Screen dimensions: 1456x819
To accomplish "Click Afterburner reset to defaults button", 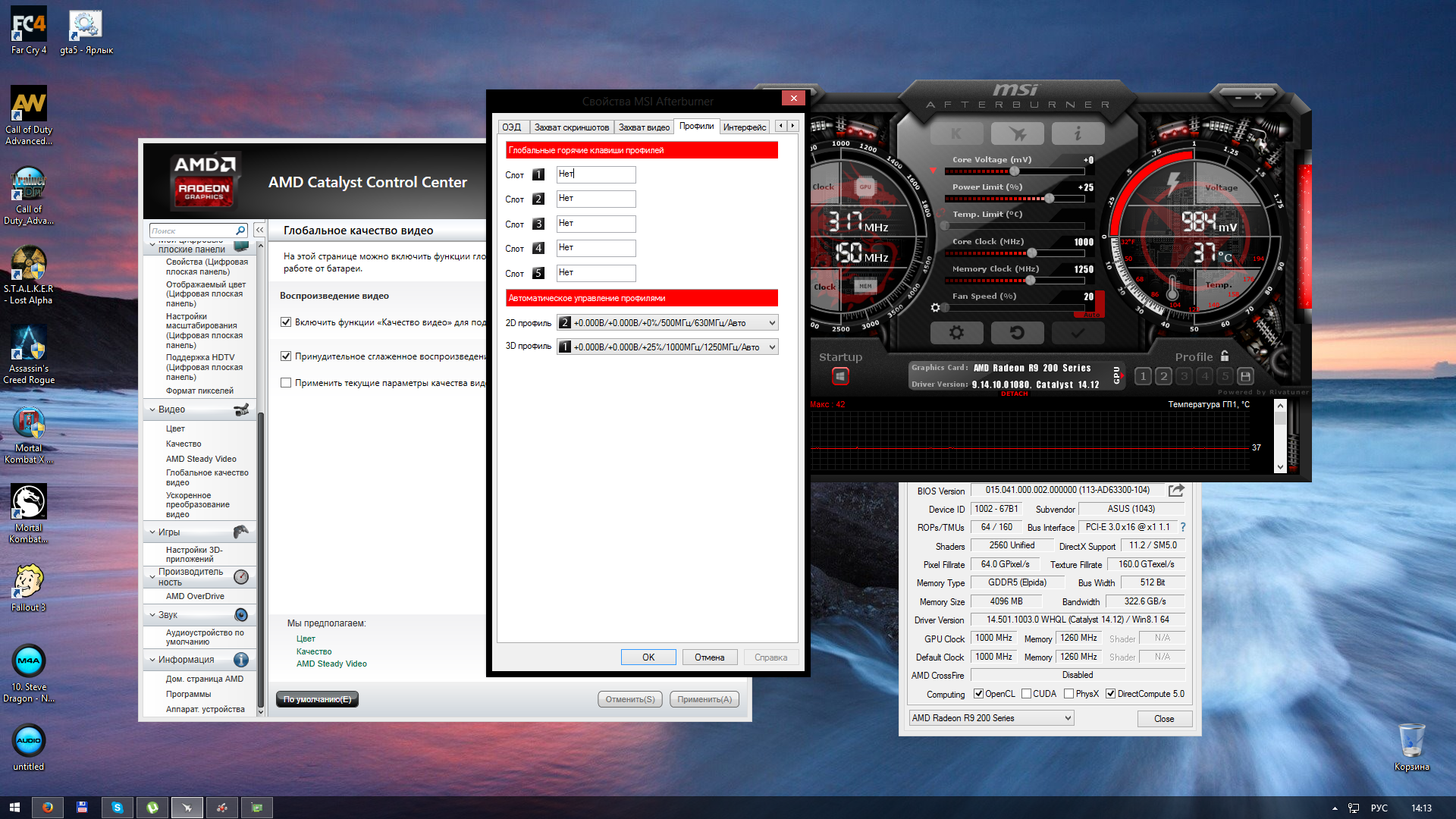I will pyautogui.click(x=1017, y=332).
